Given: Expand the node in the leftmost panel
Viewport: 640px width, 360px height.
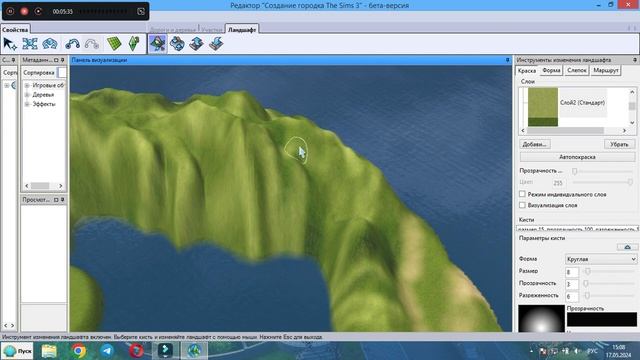Looking at the screenshot, I should 7,85.
